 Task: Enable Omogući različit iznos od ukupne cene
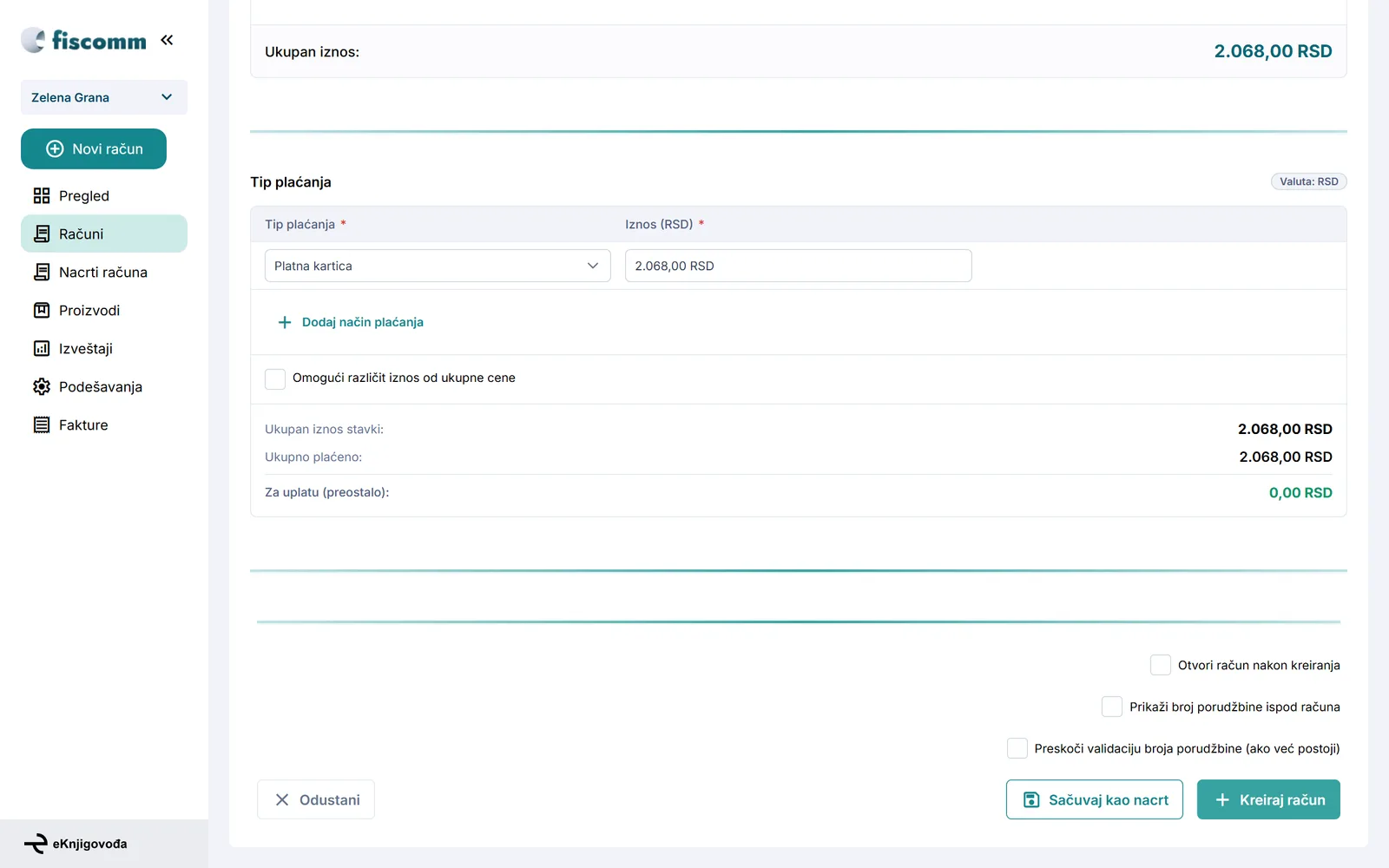click(275, 378)
